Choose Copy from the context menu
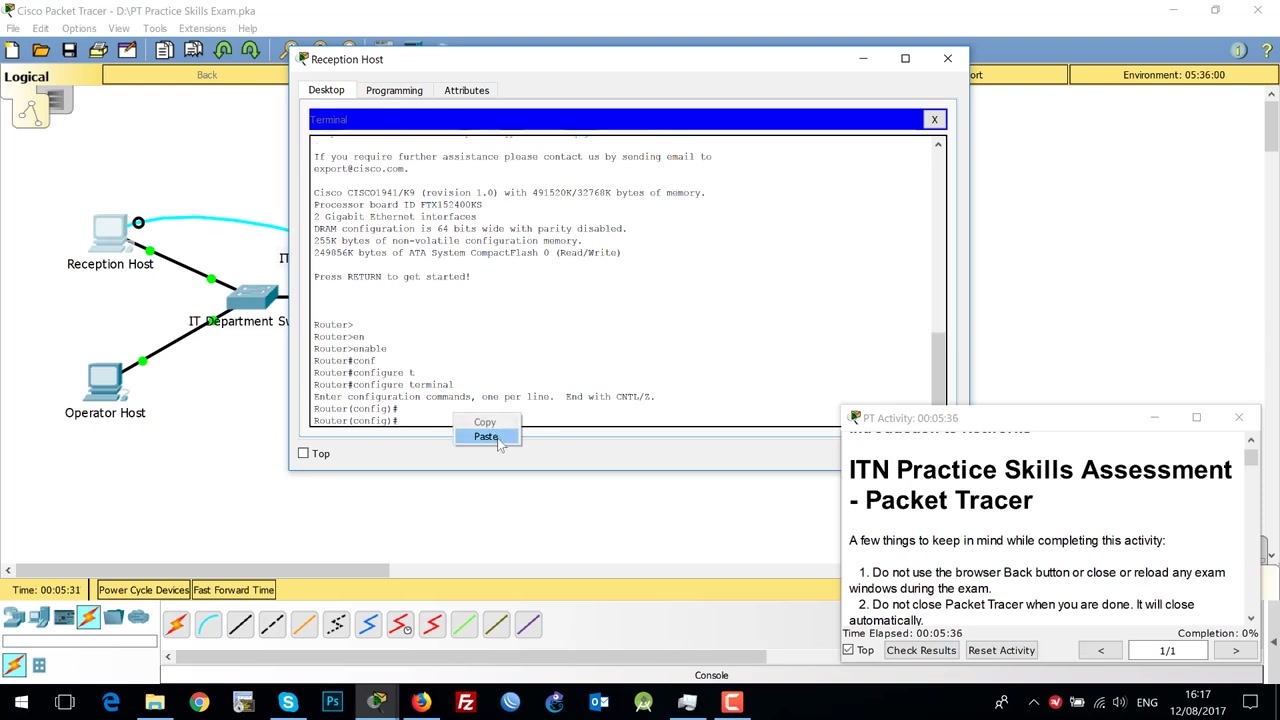Screen dimensions: 1280x720 [x=485, y=422]
